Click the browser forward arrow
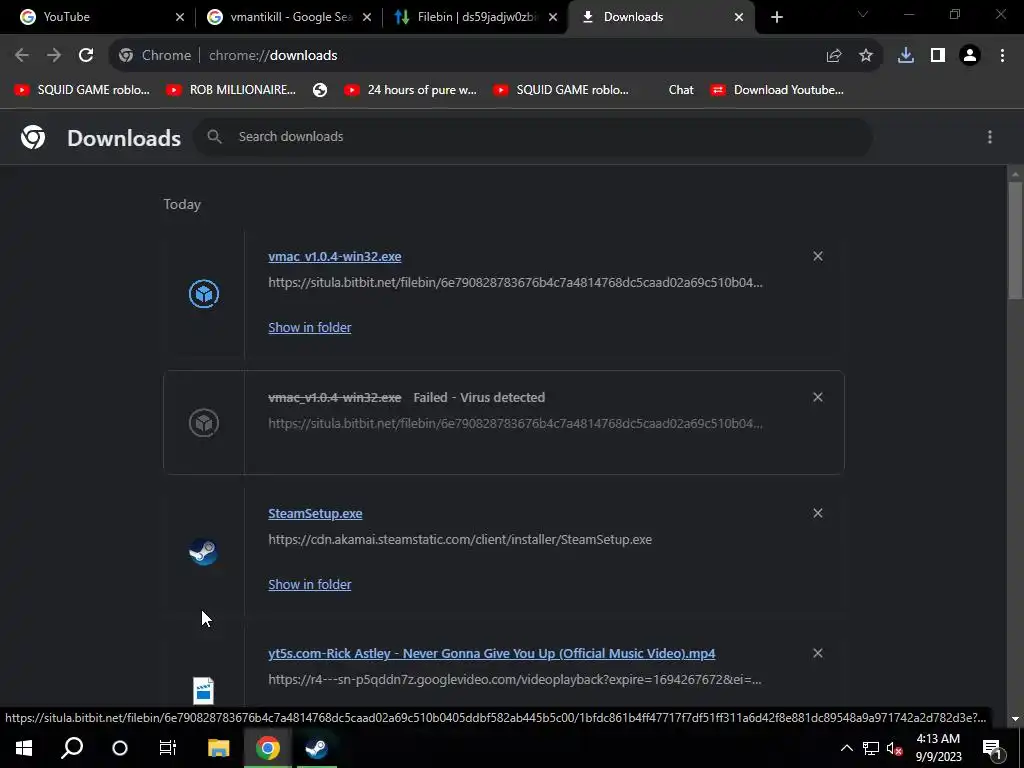Screen dimensions: 1024x768 pyautogui.click(x=54, y=56)
